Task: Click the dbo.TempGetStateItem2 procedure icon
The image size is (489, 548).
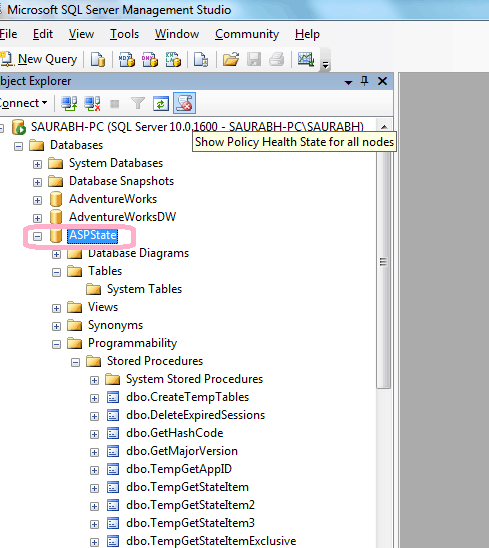Action: click(x=113, y=505)
